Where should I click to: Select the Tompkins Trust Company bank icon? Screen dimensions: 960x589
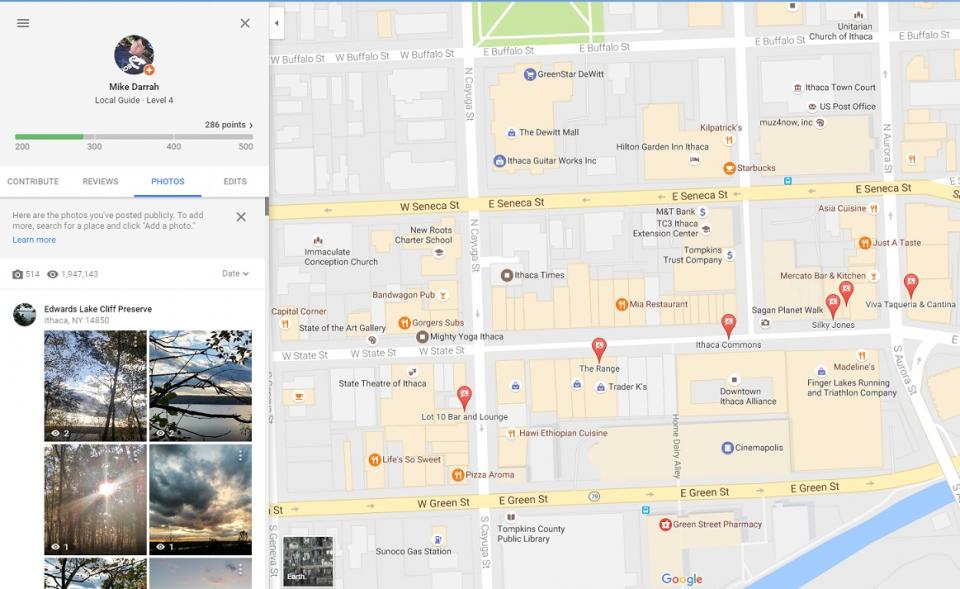point(730,255)
